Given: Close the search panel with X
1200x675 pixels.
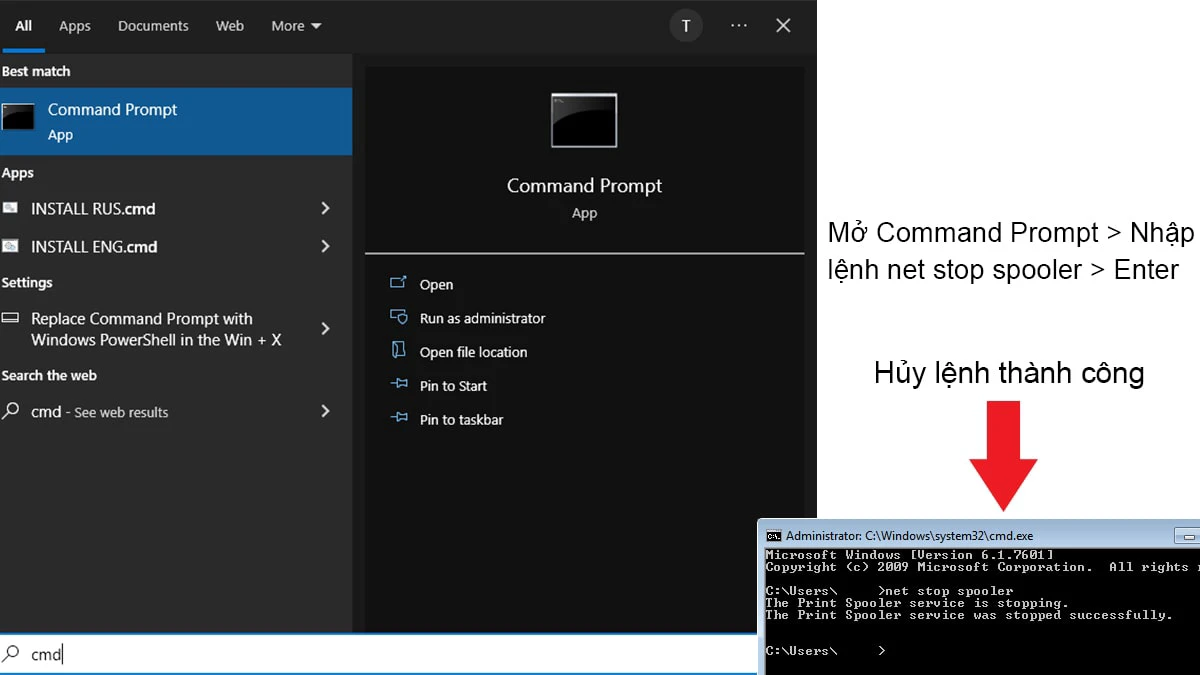Looking at the screenshot, I should pos(783,26).
